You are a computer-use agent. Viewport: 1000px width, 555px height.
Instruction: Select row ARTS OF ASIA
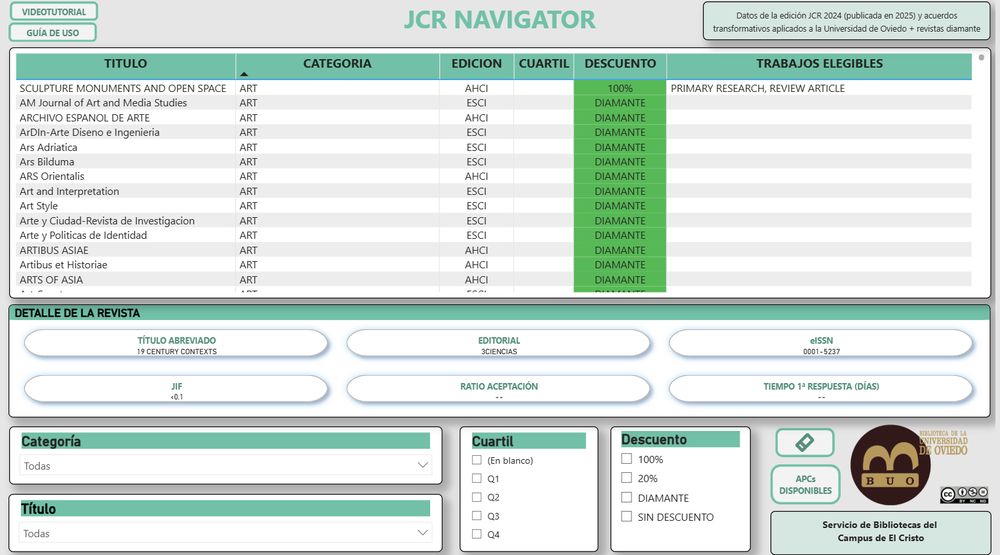tap(494, 279)
